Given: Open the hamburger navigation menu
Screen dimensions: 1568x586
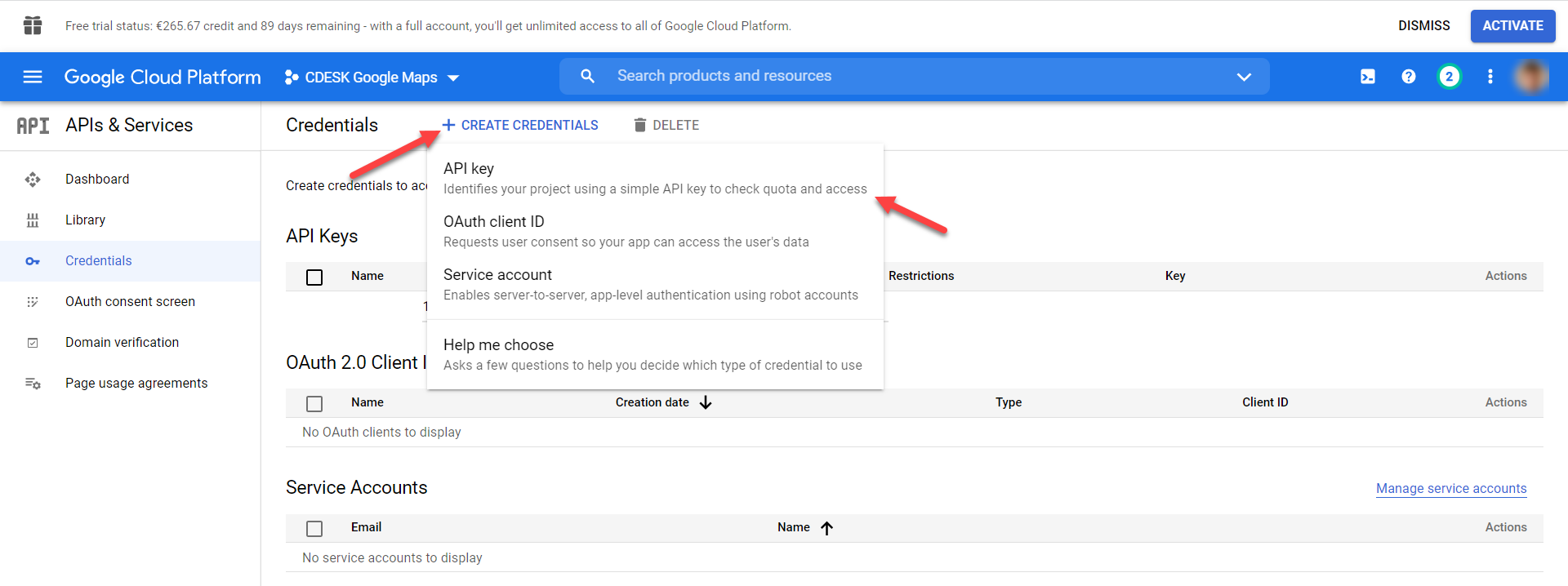Looking at the screenshot, I should coord(33,77).
